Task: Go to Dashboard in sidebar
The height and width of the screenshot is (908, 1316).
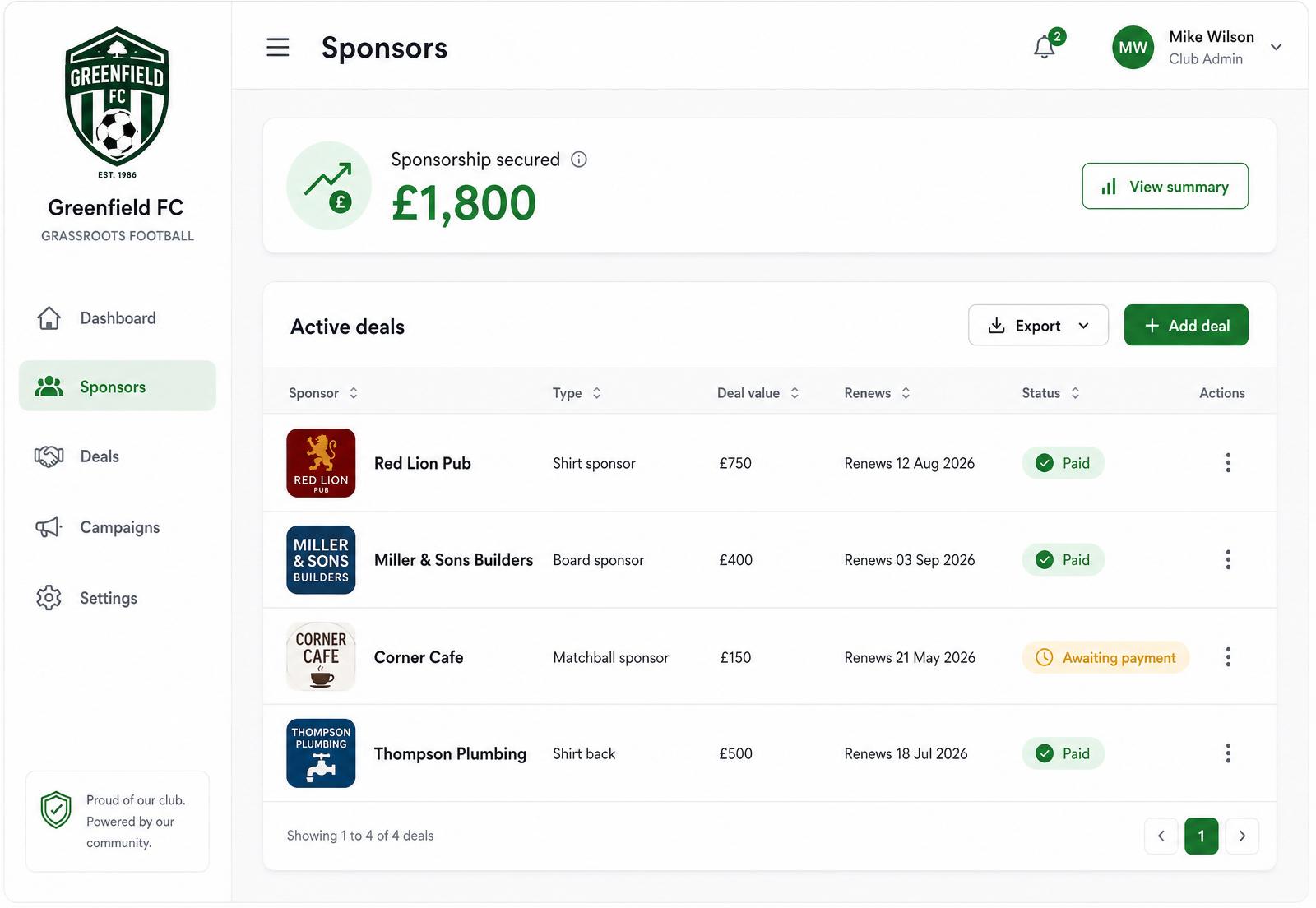Action: (118, 318)
